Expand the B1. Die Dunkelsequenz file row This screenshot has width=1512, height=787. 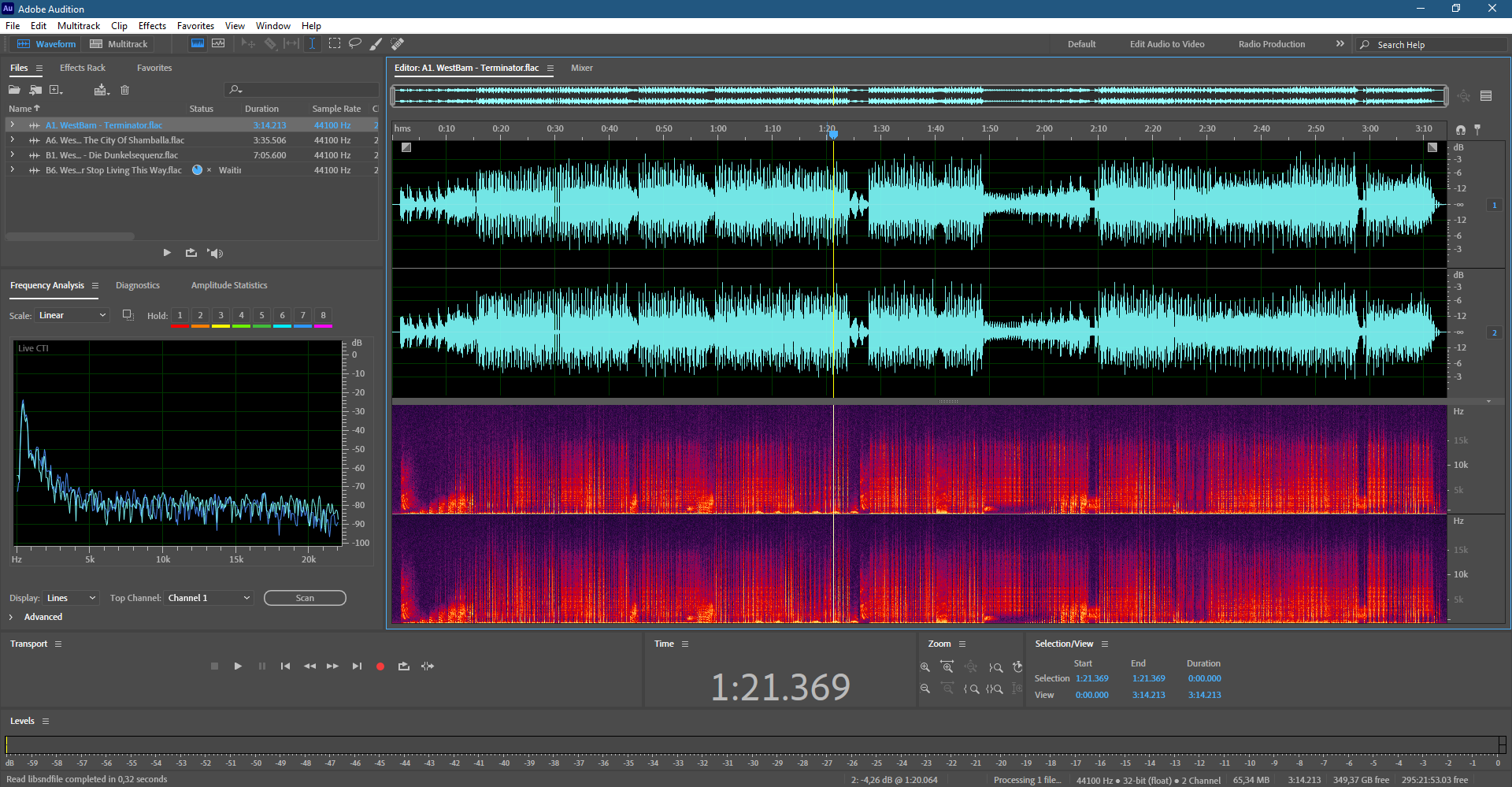pyautogui.click(x=12, y=154)
